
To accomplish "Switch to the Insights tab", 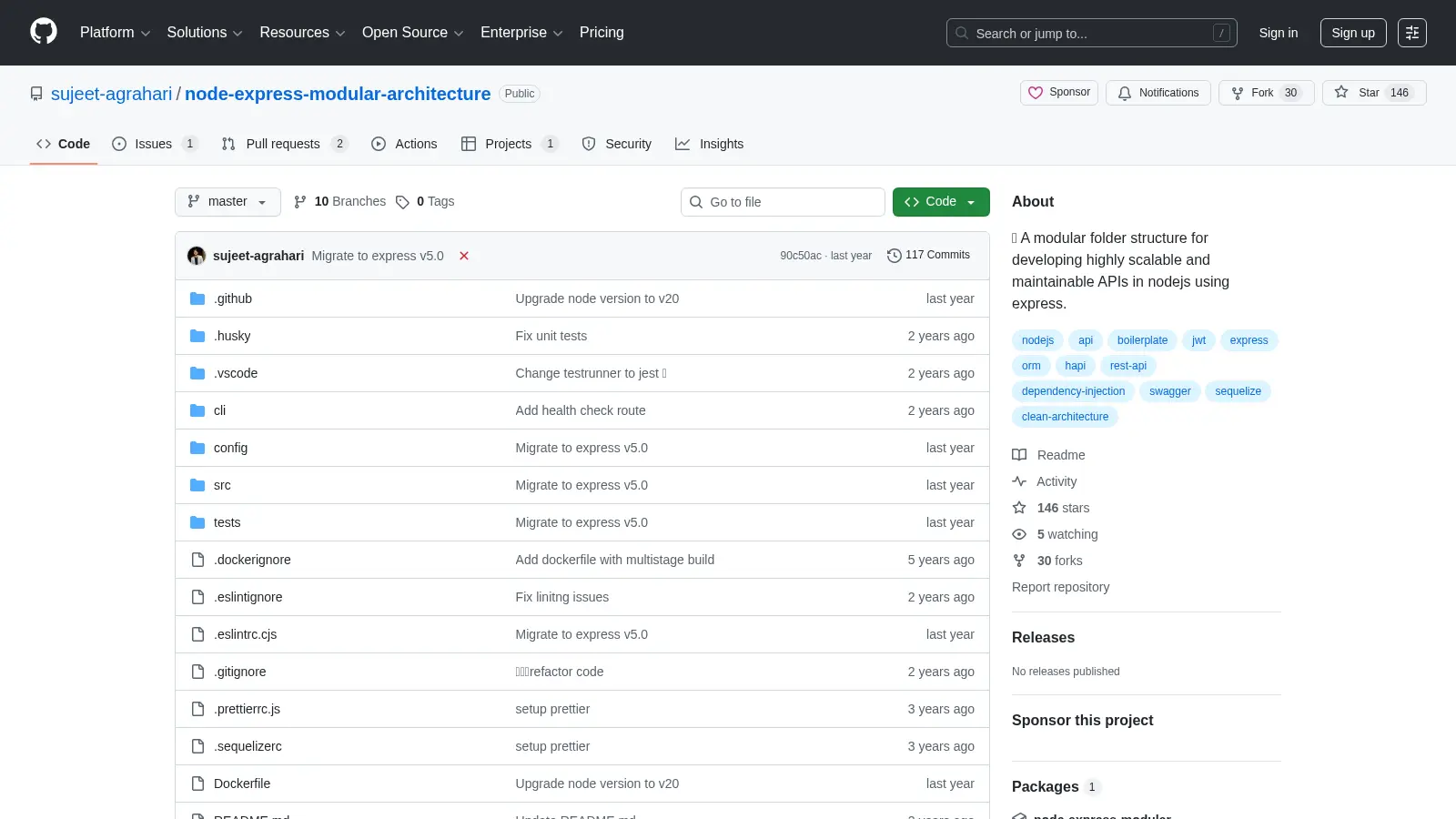I will coord(710,144).
